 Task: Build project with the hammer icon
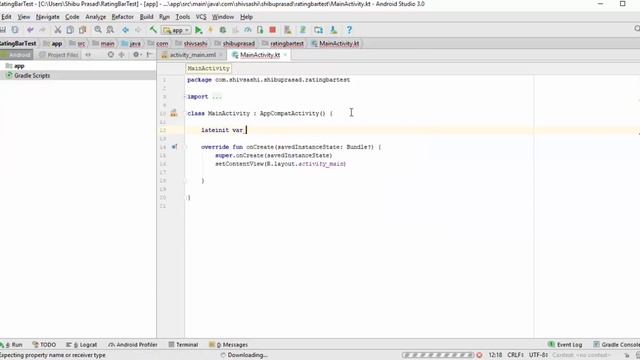click(153, 30)
